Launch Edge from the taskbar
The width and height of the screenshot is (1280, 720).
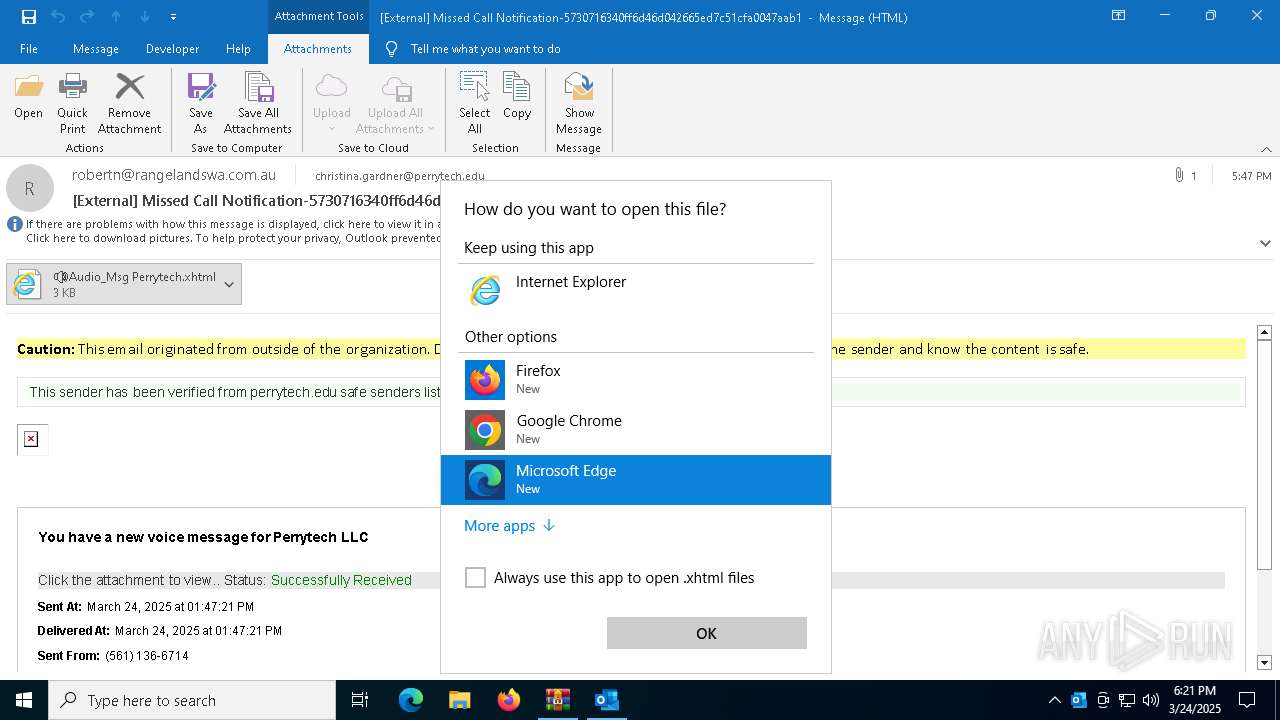(x=411, y=700)
